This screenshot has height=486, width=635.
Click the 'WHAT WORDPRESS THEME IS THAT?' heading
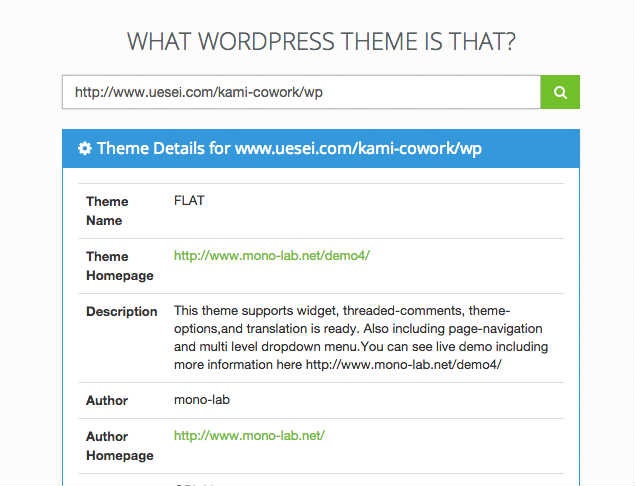[x=321, y=41]
